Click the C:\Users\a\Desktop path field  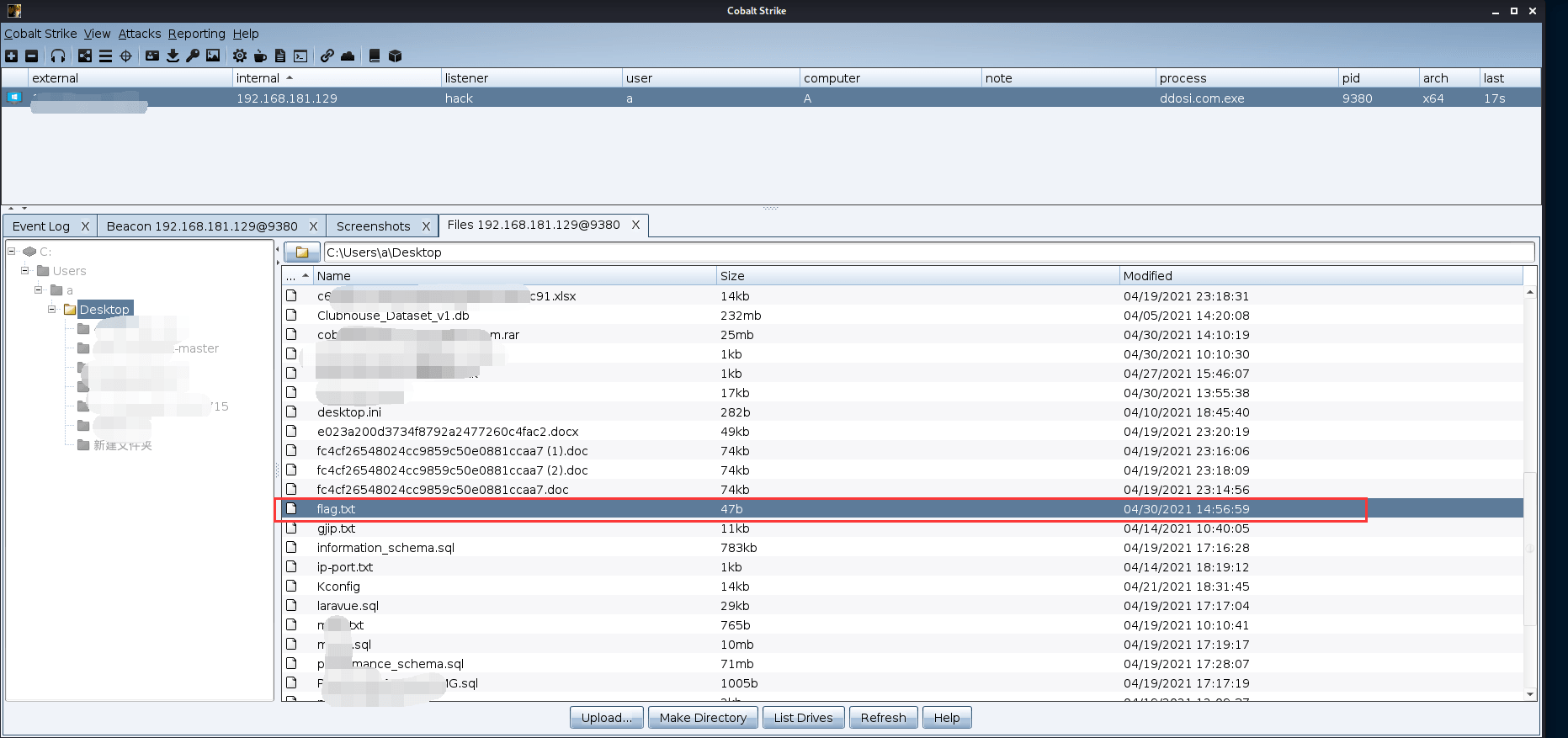pyautogui.click(x=929, y=252)
